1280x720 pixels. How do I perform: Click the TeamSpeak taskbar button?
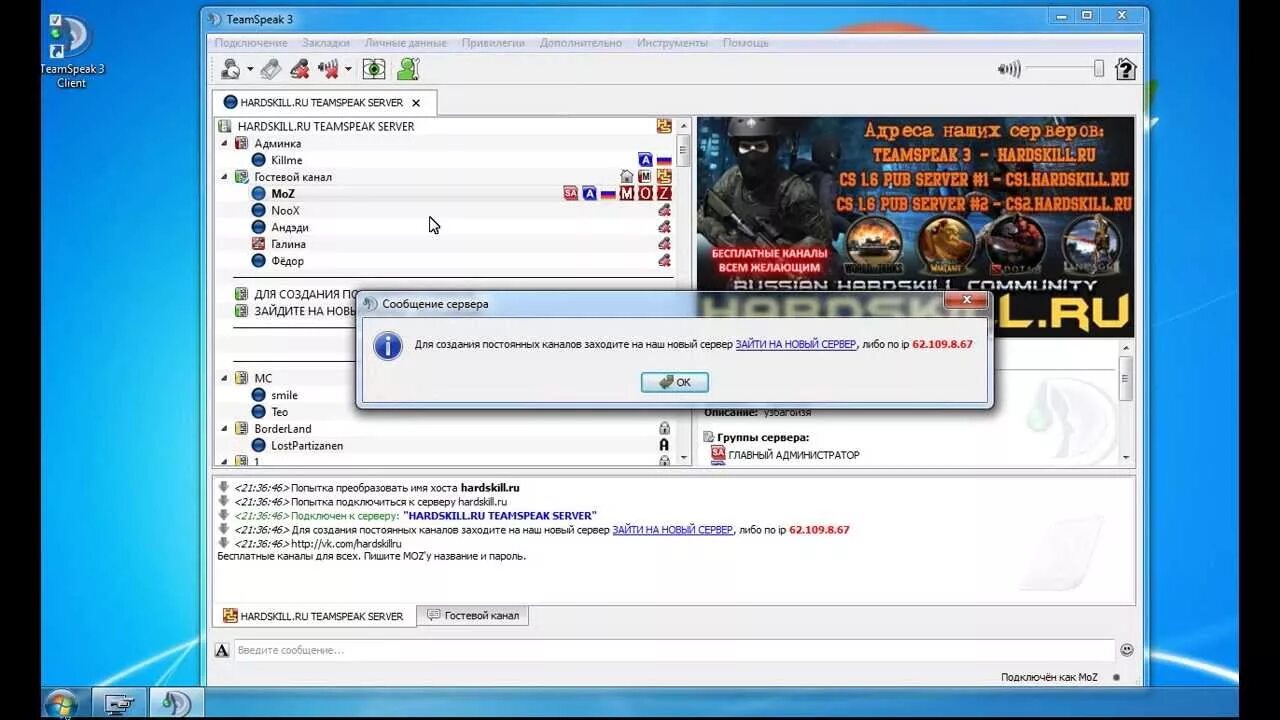(x=177, y=703)
